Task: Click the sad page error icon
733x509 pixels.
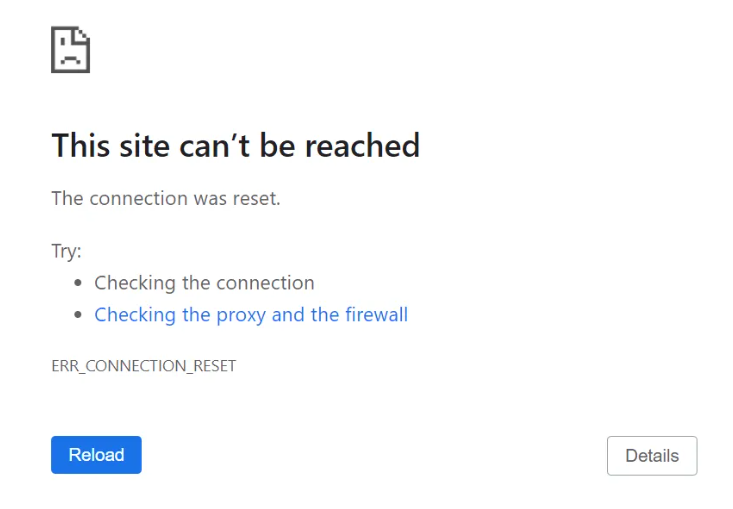Action: click(x=70, y=48)
